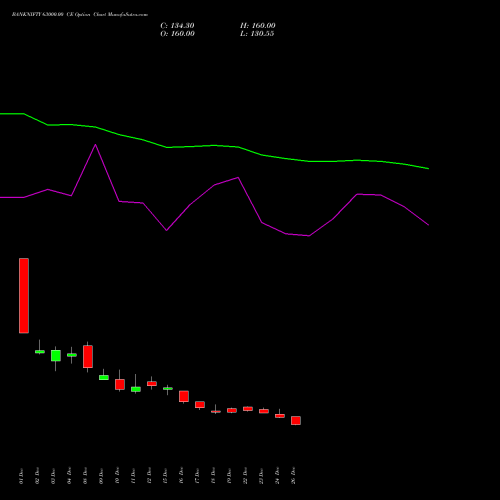Select the last red candle for 26 Dec

click(x=296, y=420)
